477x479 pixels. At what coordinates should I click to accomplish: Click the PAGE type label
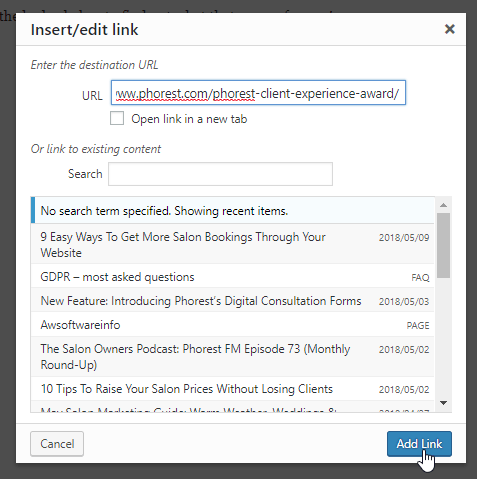[x=418, y=325]
